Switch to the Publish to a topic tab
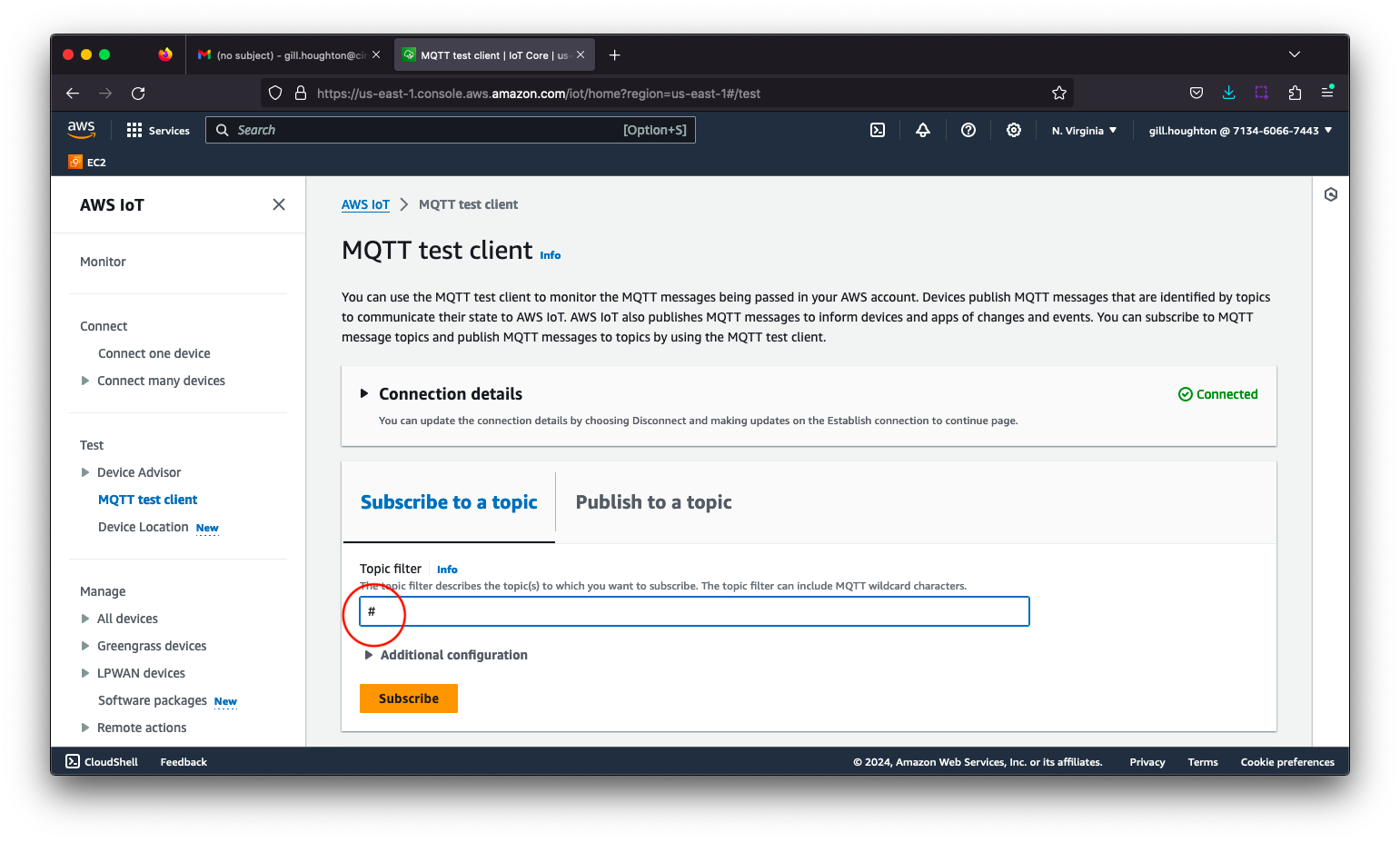 click(x=653, y=502)
